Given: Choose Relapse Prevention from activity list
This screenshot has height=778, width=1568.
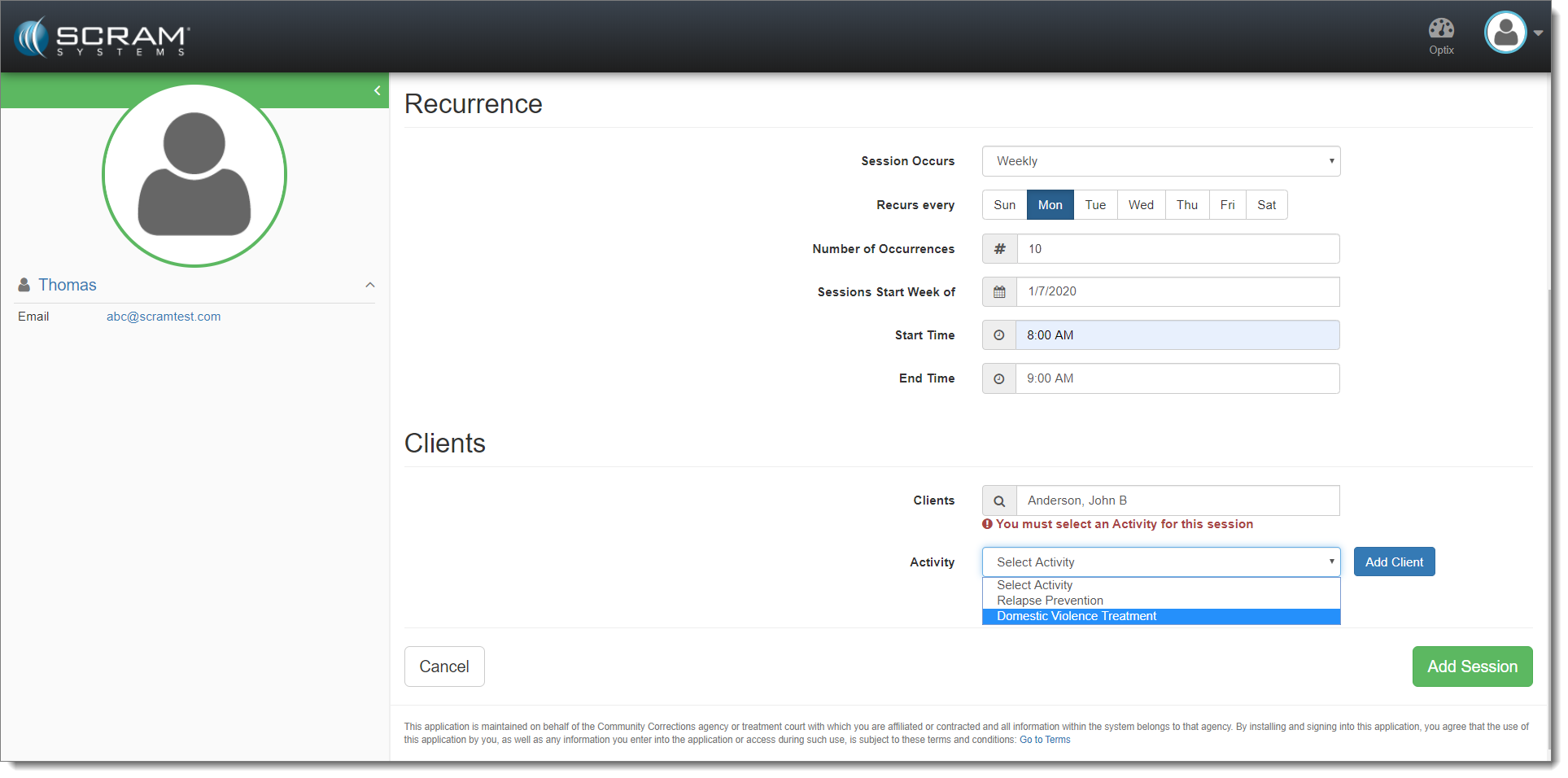Looking at the screenshot, I should point(1050,601).
